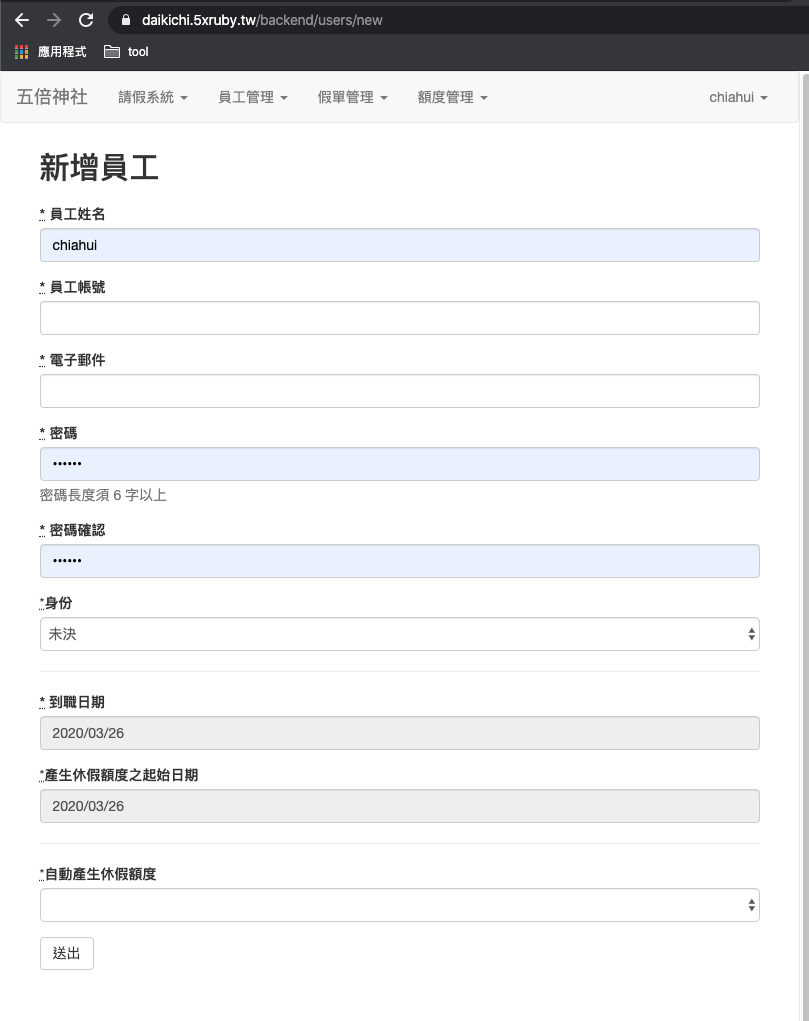Open the 自動產生休假額度 dropdown

[400, 905]
